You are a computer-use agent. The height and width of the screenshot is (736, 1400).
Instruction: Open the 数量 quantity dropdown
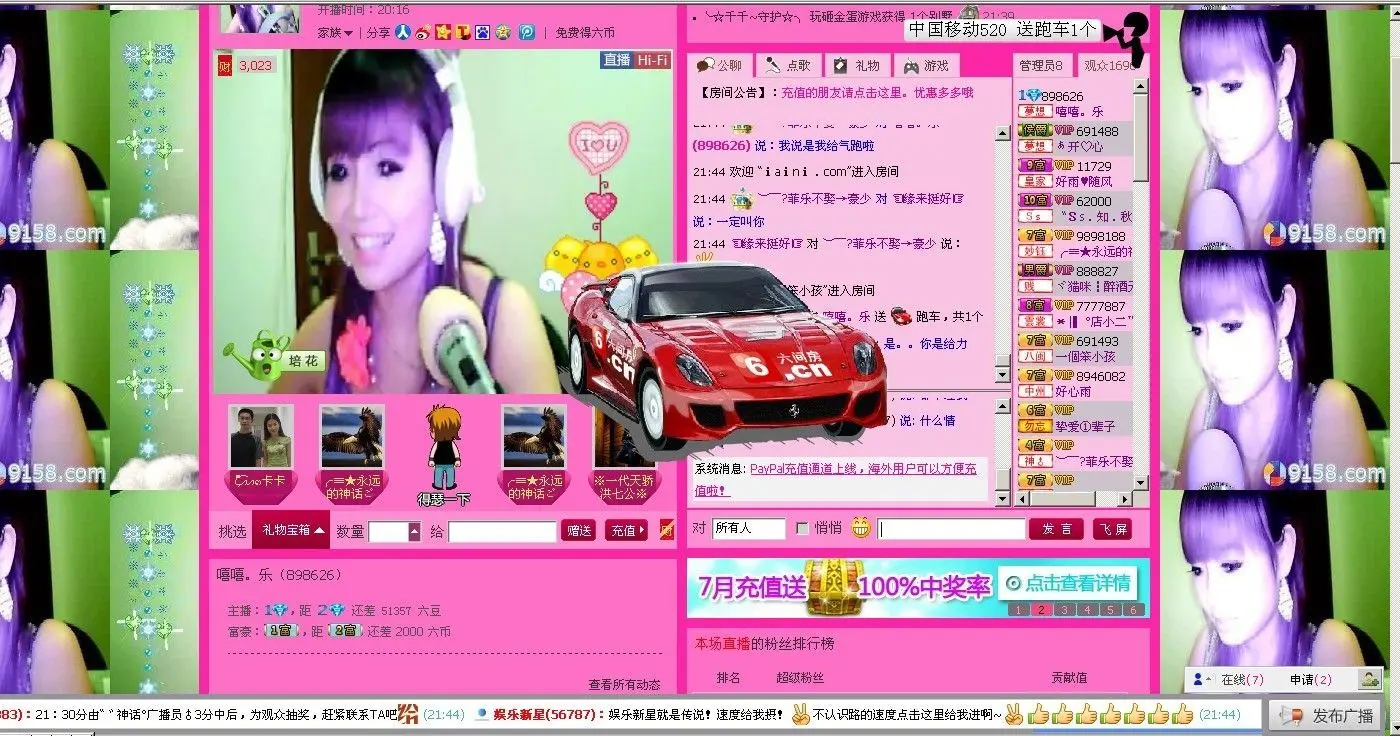coord(414,532)
